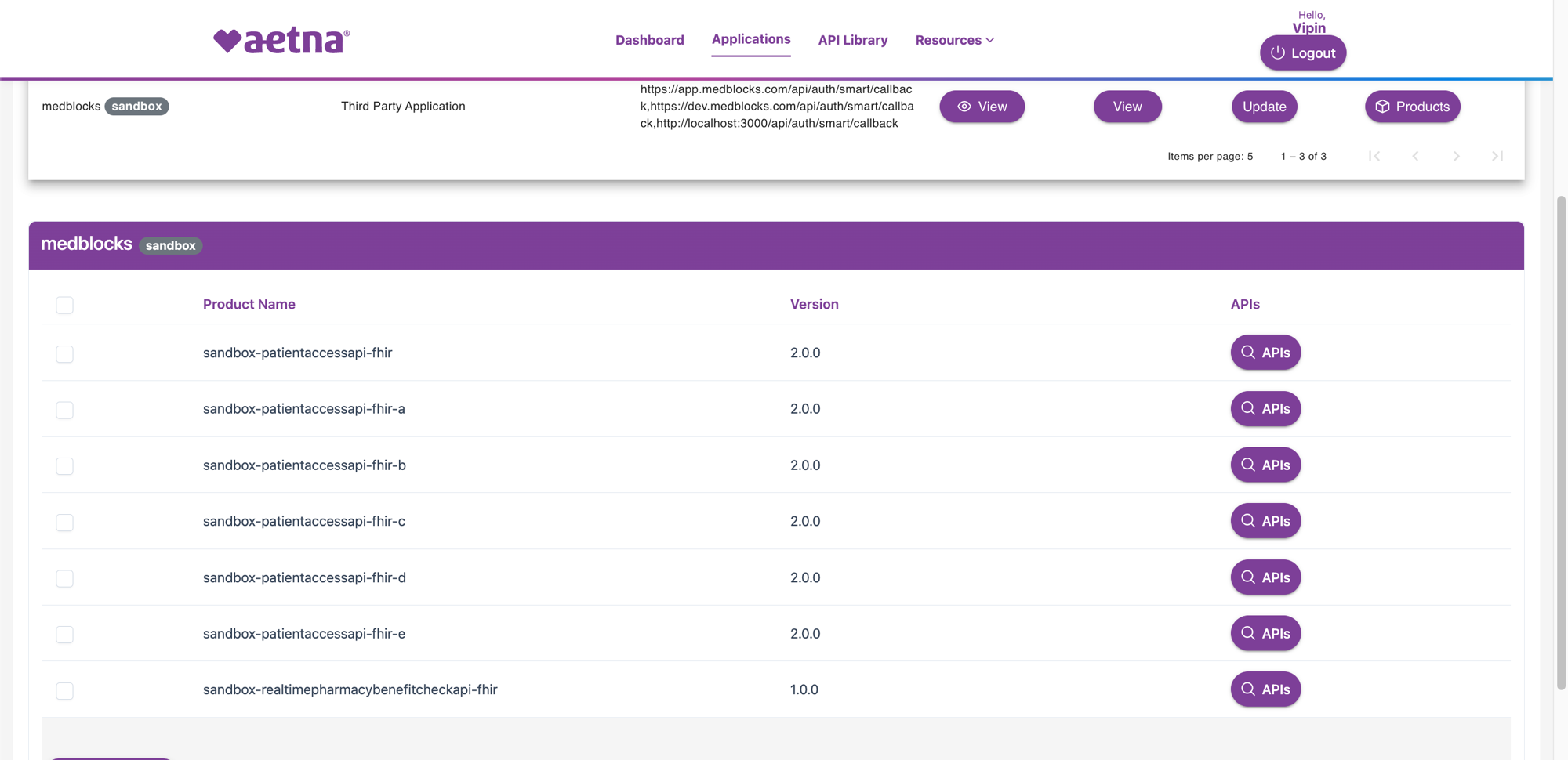Image resolution: width=1568 pixels, height=760 pixels.
Task: Click the Vipin username text
Action: coord(1308,28)
